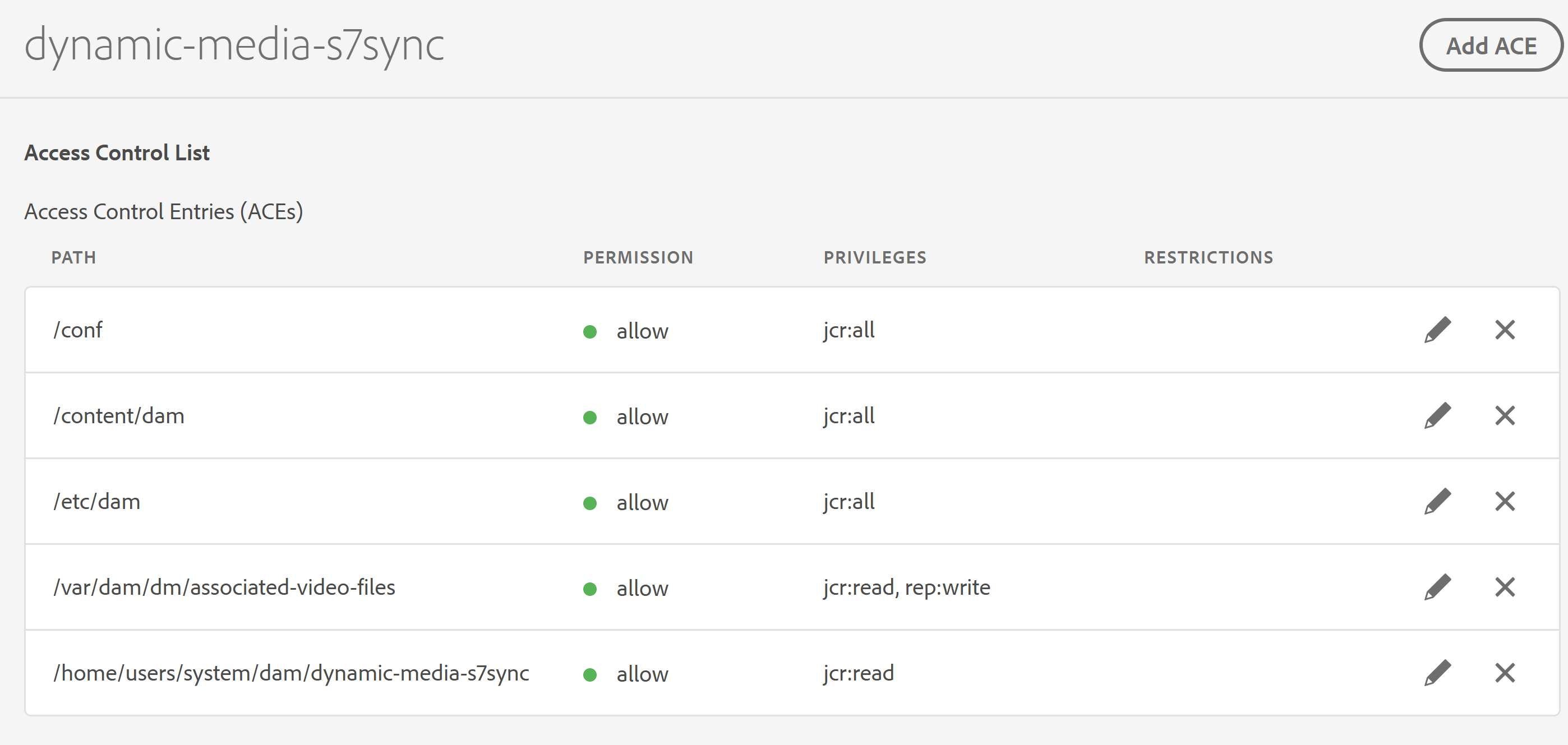Click the PATH column header
The width and height of the screenshot is (1568, 745).
click(74, 257)
